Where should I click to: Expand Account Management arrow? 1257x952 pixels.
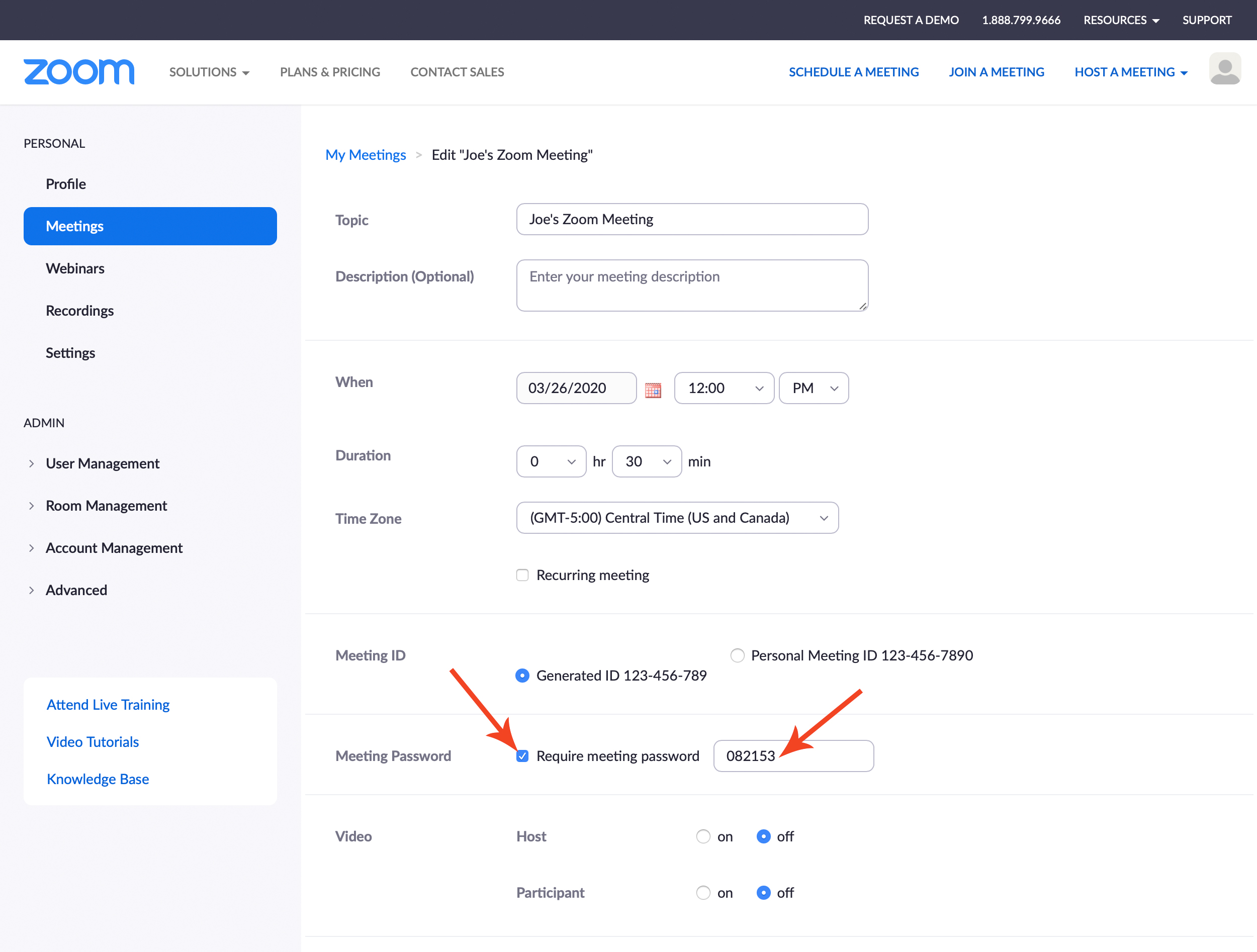coord(31,547)
